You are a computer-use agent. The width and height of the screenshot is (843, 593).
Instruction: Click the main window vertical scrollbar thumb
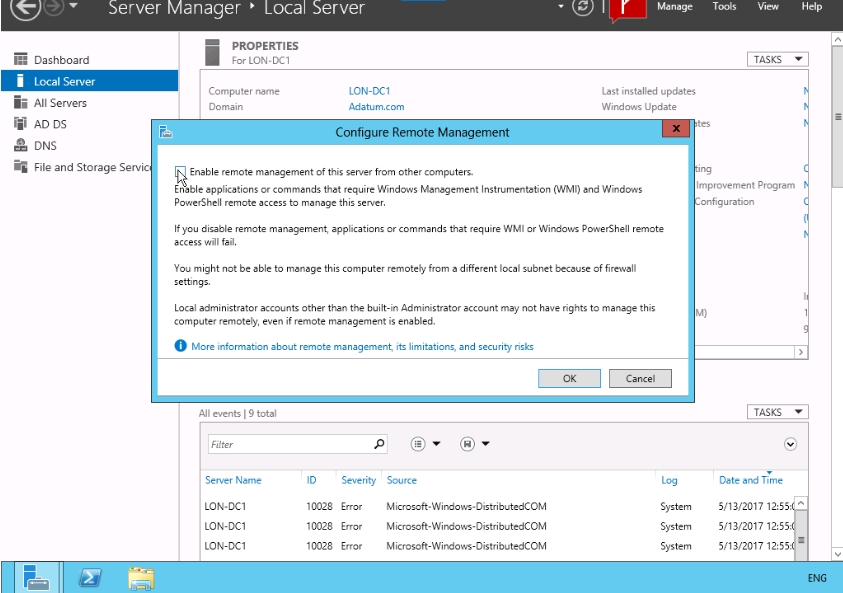(x=837, y=117)
